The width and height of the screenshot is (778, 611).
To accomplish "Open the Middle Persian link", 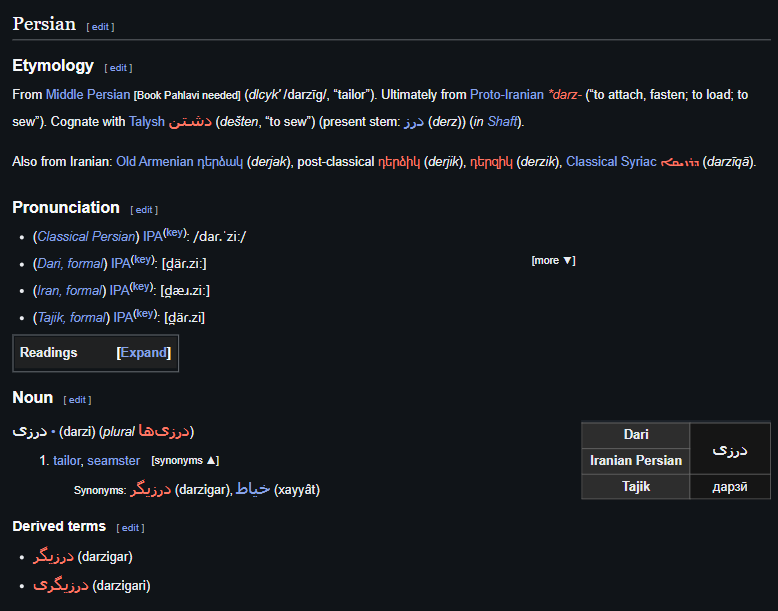I will click(x=88, y=94).
